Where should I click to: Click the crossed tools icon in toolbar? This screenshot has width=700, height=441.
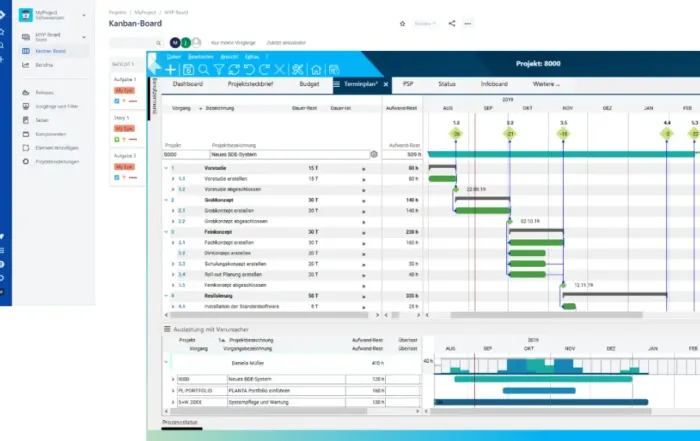click(298, 70)
